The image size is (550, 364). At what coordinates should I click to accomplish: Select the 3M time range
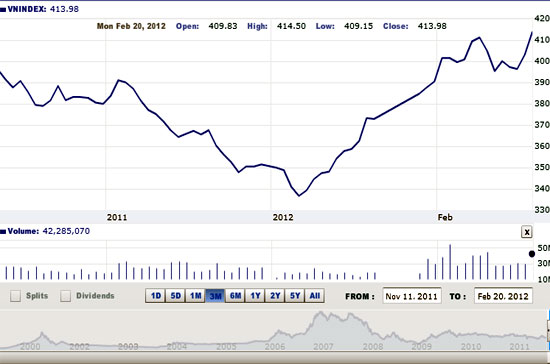click(x=215, y=296)
